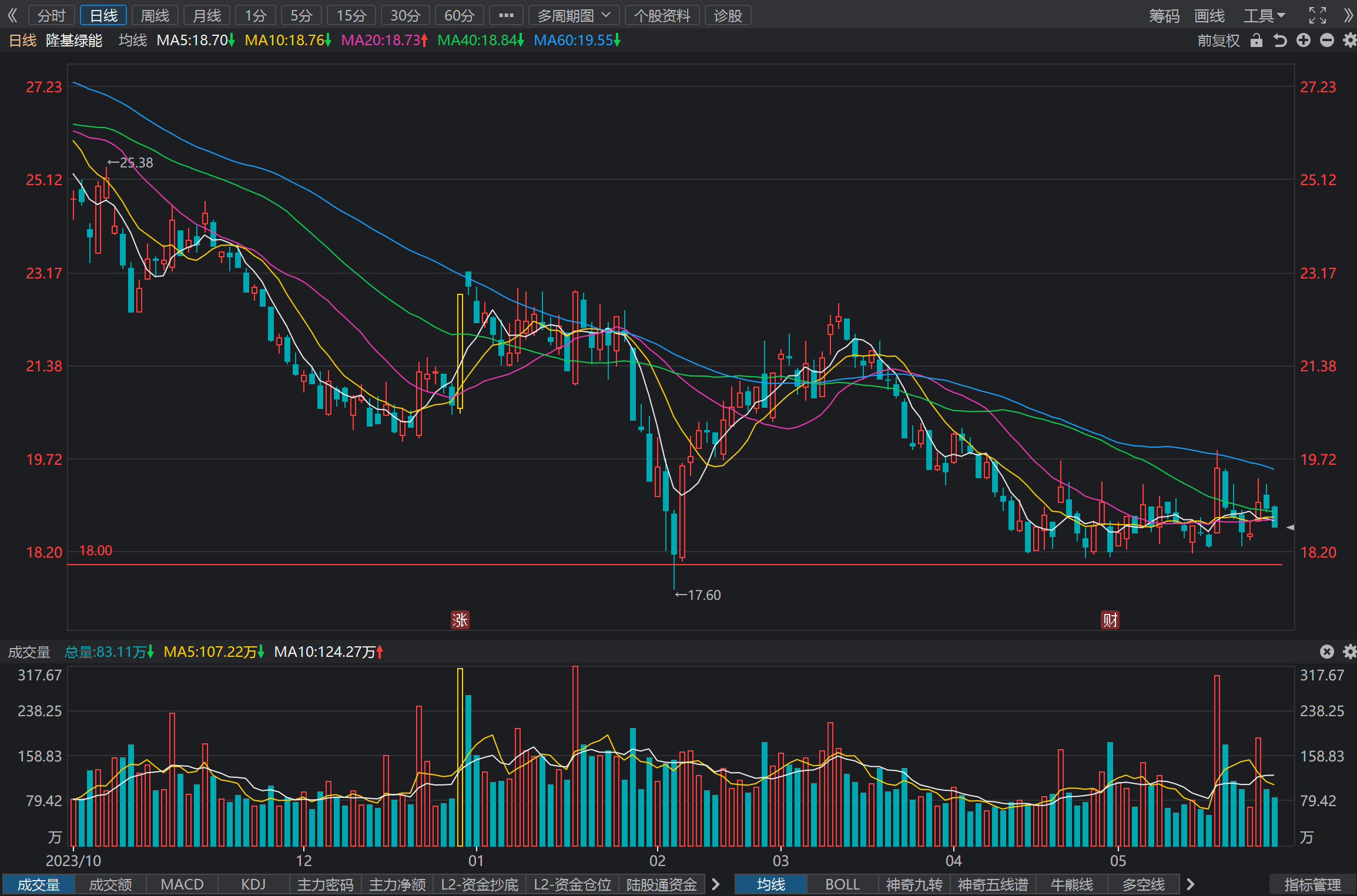1357x896 pixels.
Task: Close the volume indicator panel
Action: click(1327, 651)
